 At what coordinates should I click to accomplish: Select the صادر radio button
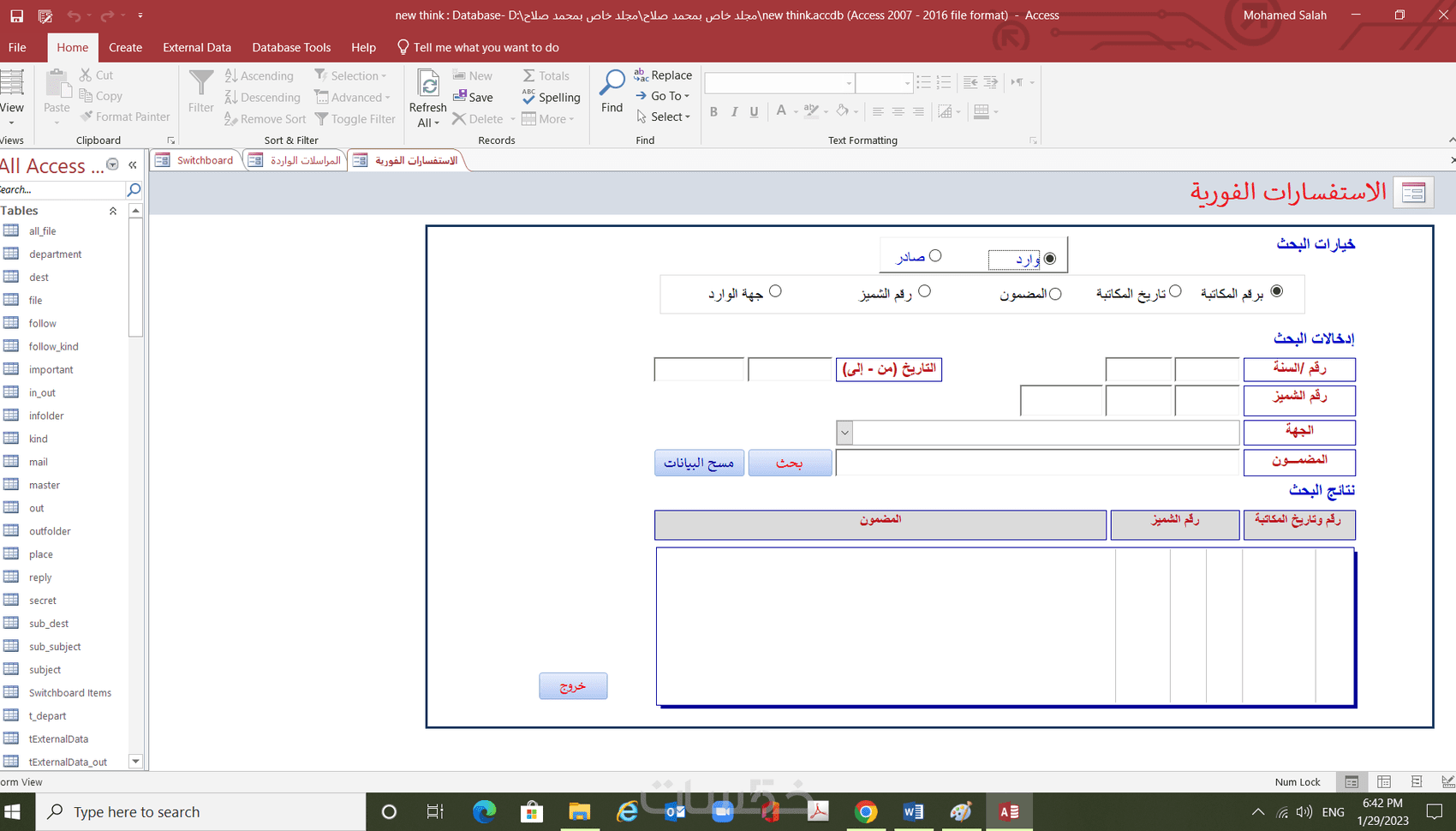pos(935,255)
